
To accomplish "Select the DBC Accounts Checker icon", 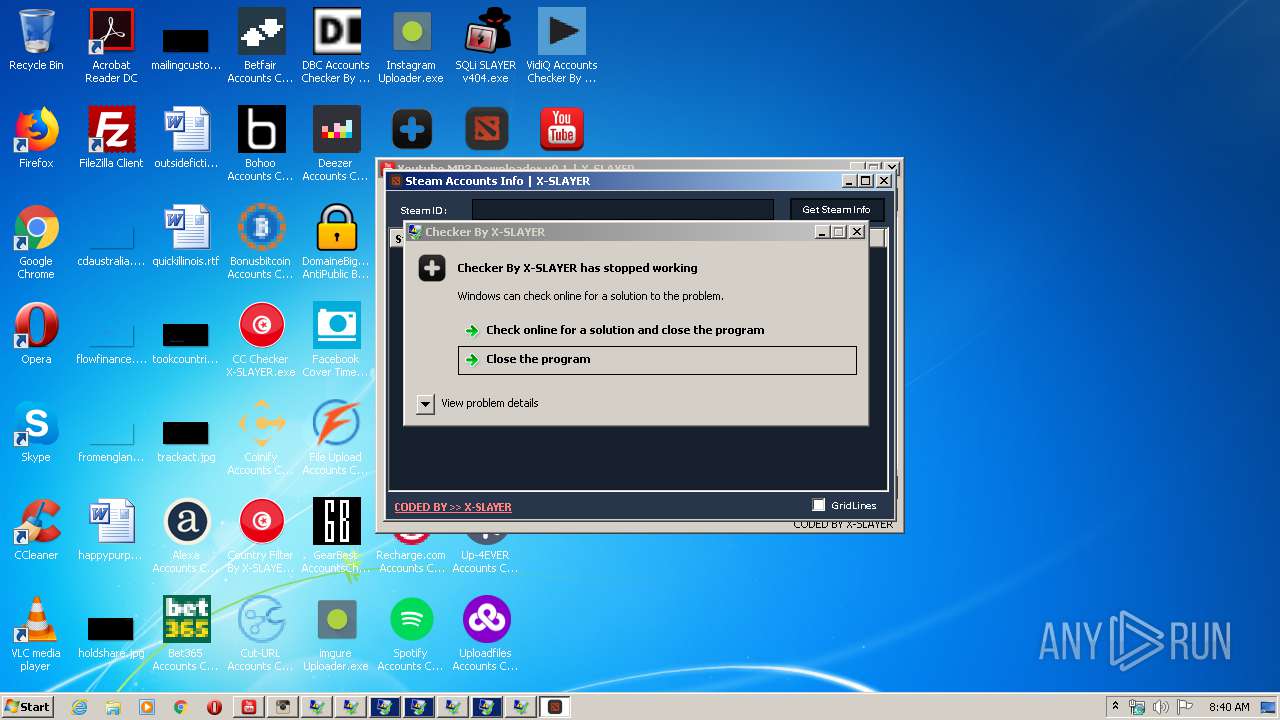I will (x=336, y=45).
